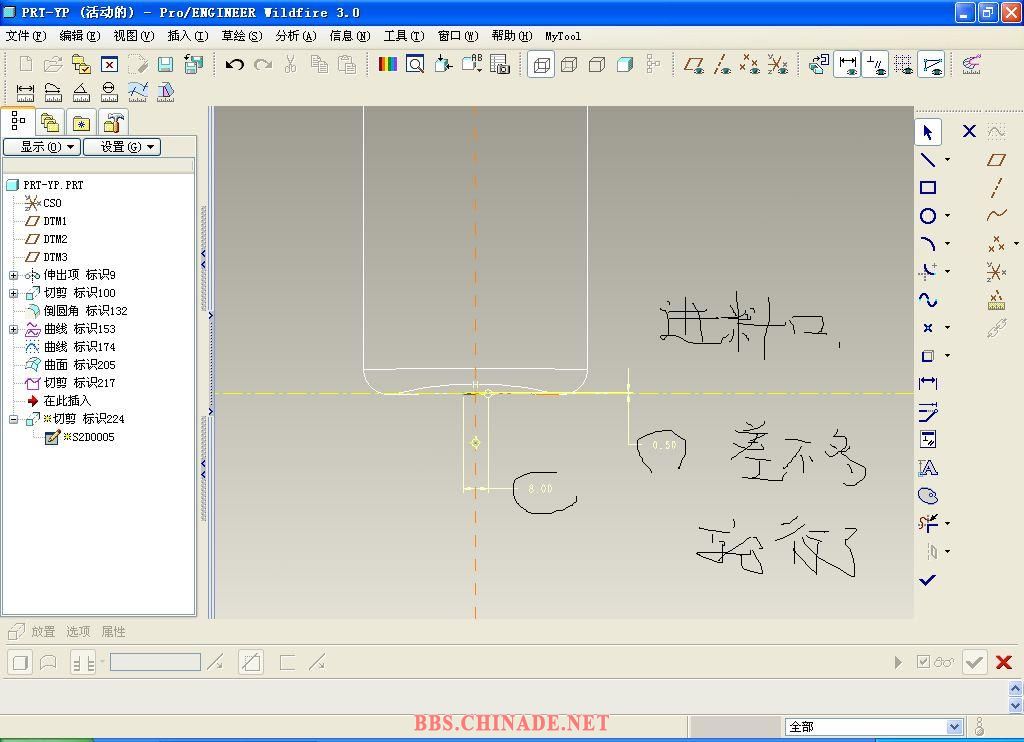Click the 放置 panel button
1024x742 pixels.
[43, 632]
